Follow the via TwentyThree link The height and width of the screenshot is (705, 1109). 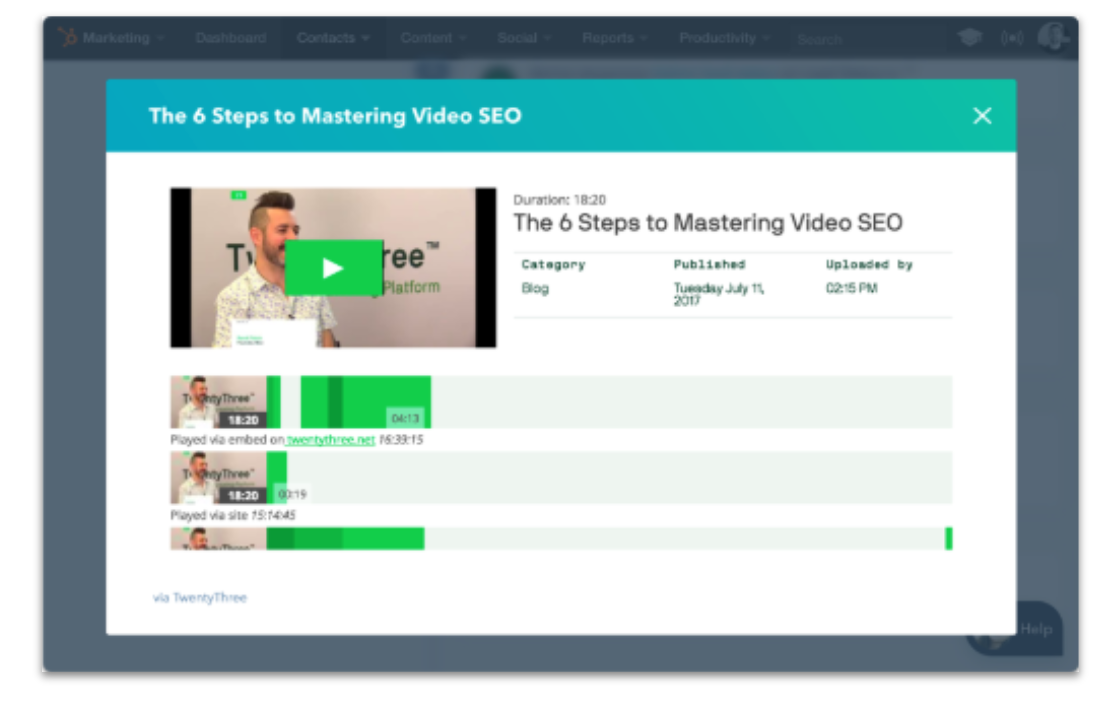[200, 598]
